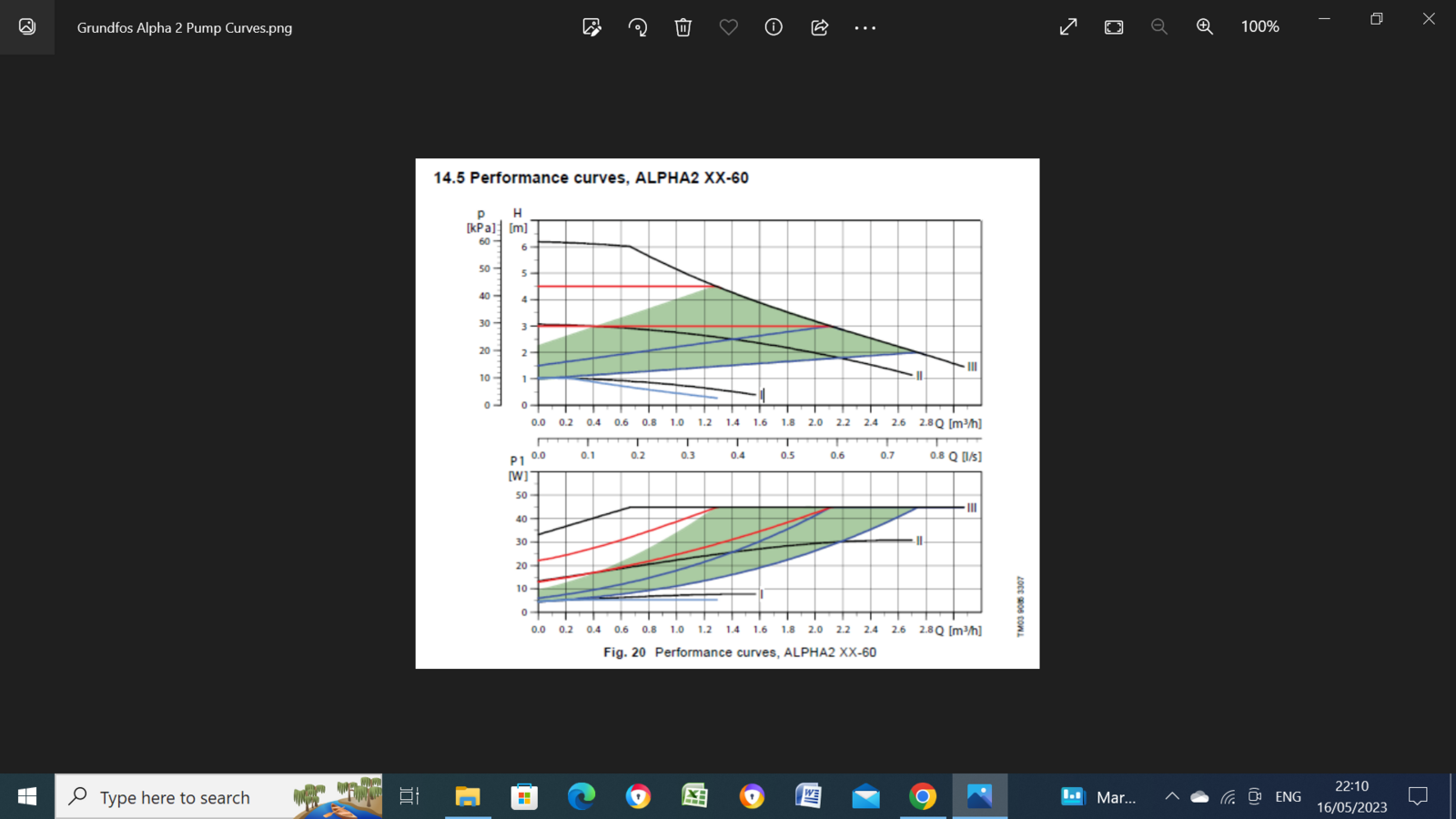Delete the image using the trash icon
The width and height of the screenshot is (1456, 819).
pos(683,27)
